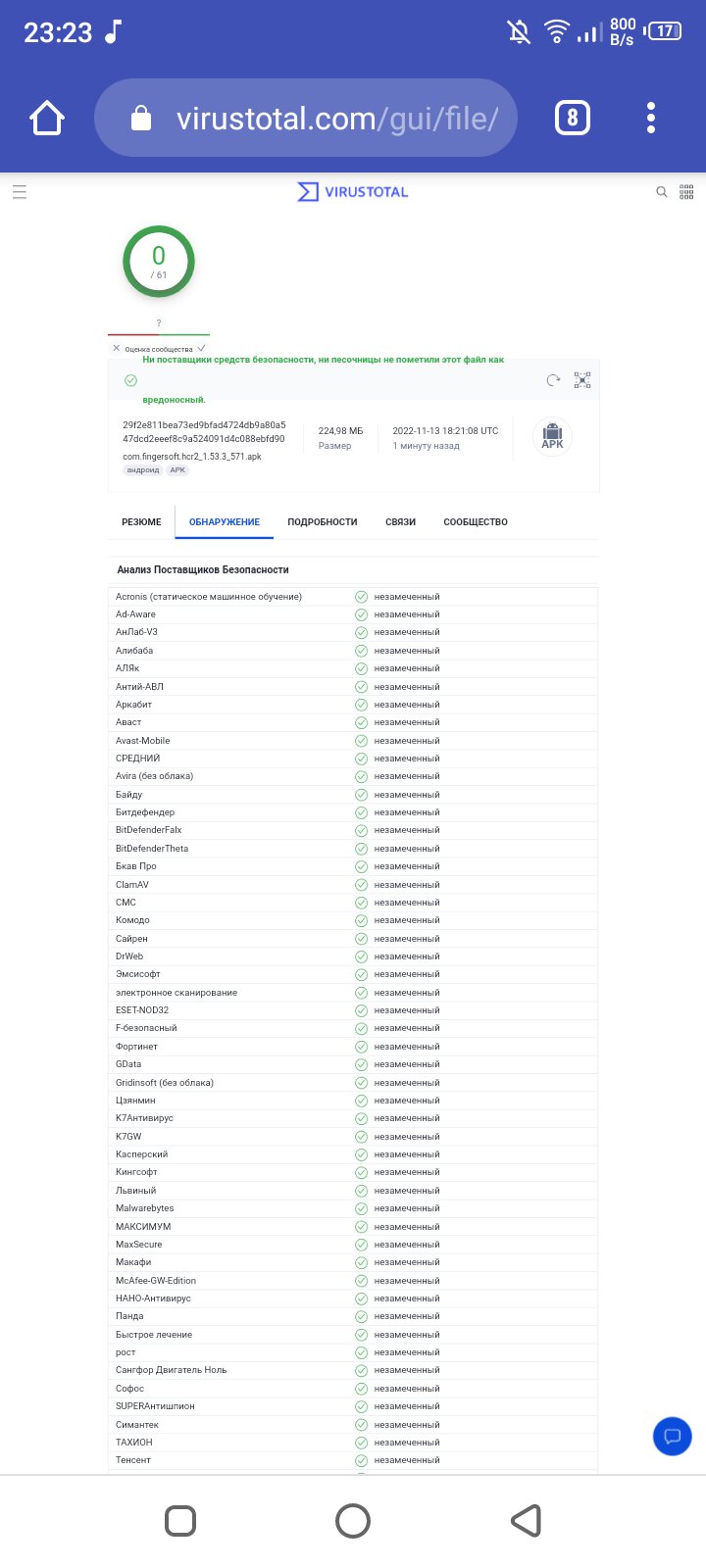Image resolution: width=706 pixels, height=1568 pixels.
Task: Click the Анализ Поставщиков Безопасности heading
Action: [x=203, y=569]
